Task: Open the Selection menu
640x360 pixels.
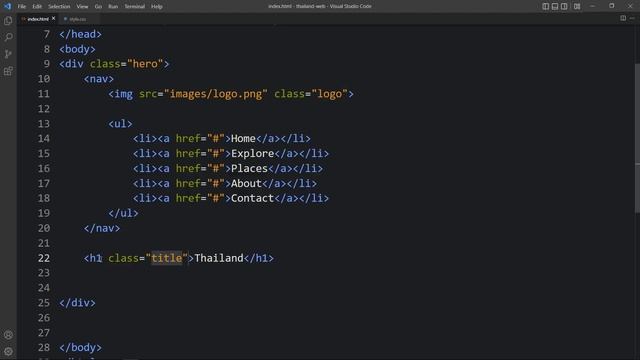Action: pyautogui.click(x=59, y=7)
